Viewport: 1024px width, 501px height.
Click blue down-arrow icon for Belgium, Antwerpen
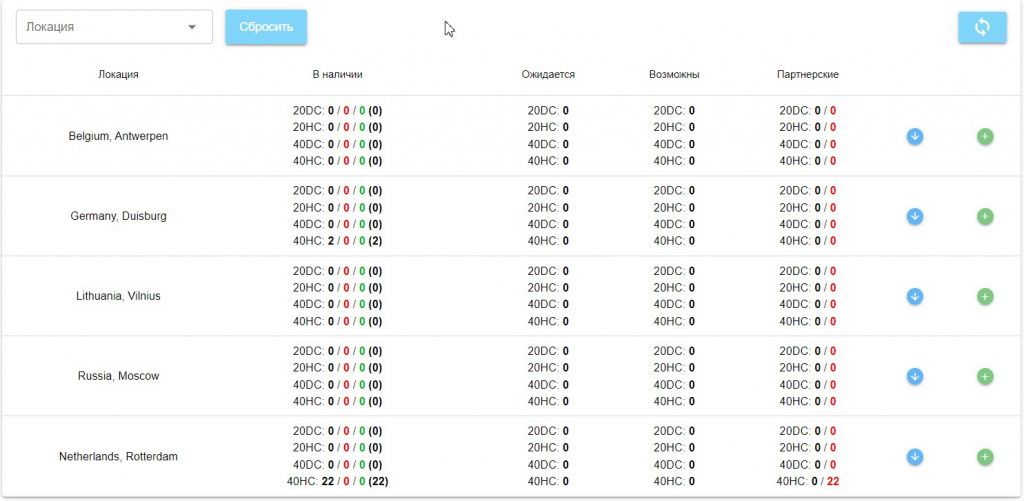(x=914, y=136)
